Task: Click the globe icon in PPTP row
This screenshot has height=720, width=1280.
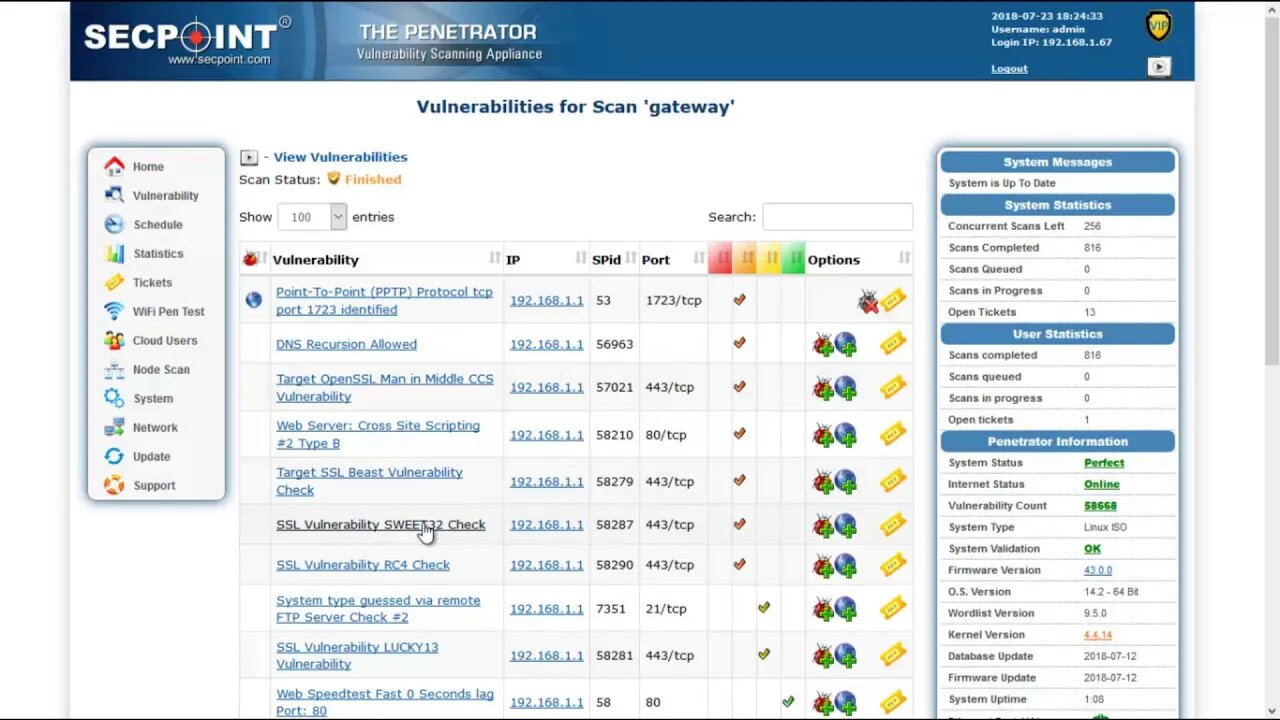Action: click(x=253, y=299)
